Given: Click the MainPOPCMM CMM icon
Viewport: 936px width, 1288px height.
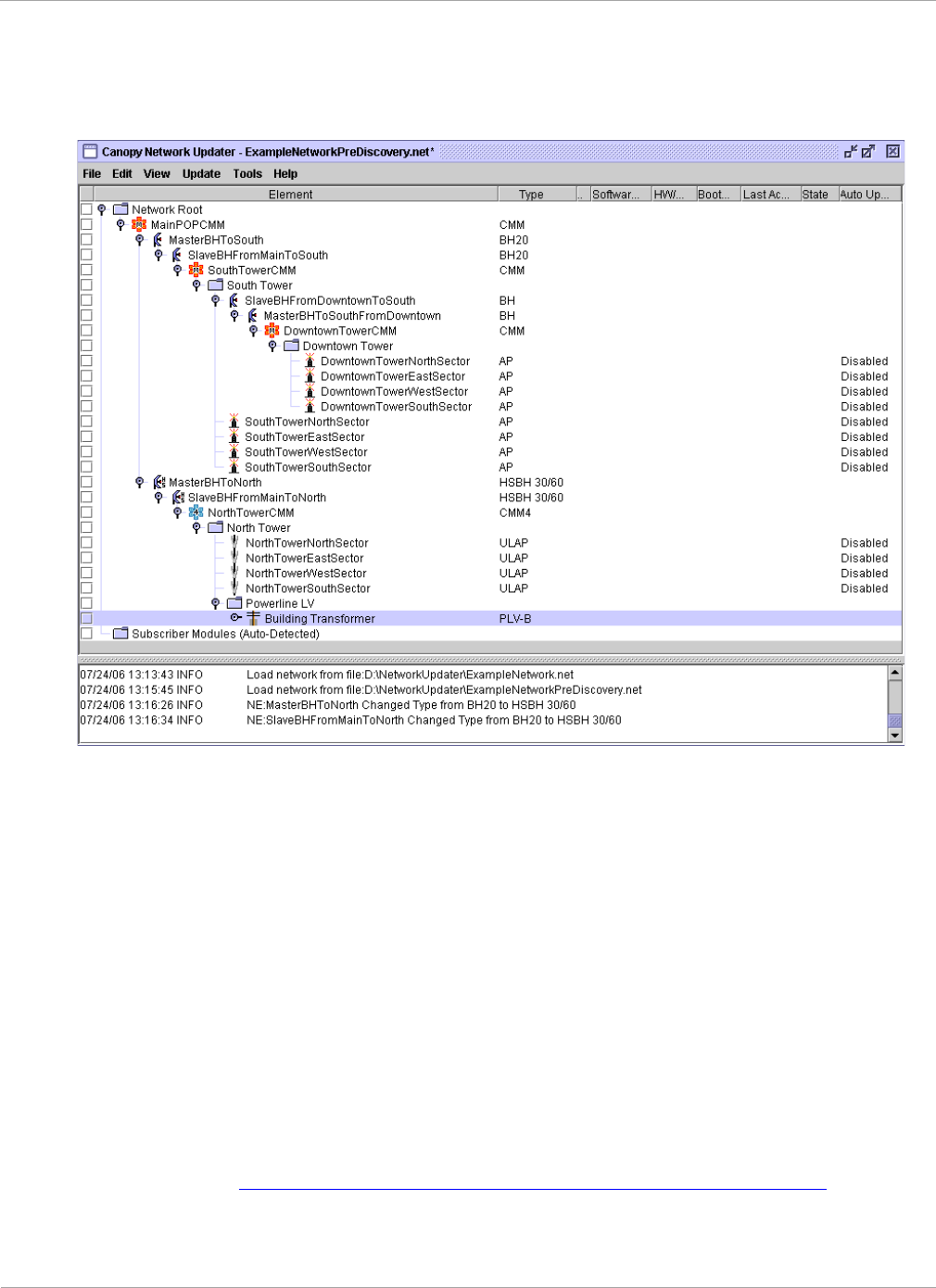Looking at the screenshot, I should (139, 225).
